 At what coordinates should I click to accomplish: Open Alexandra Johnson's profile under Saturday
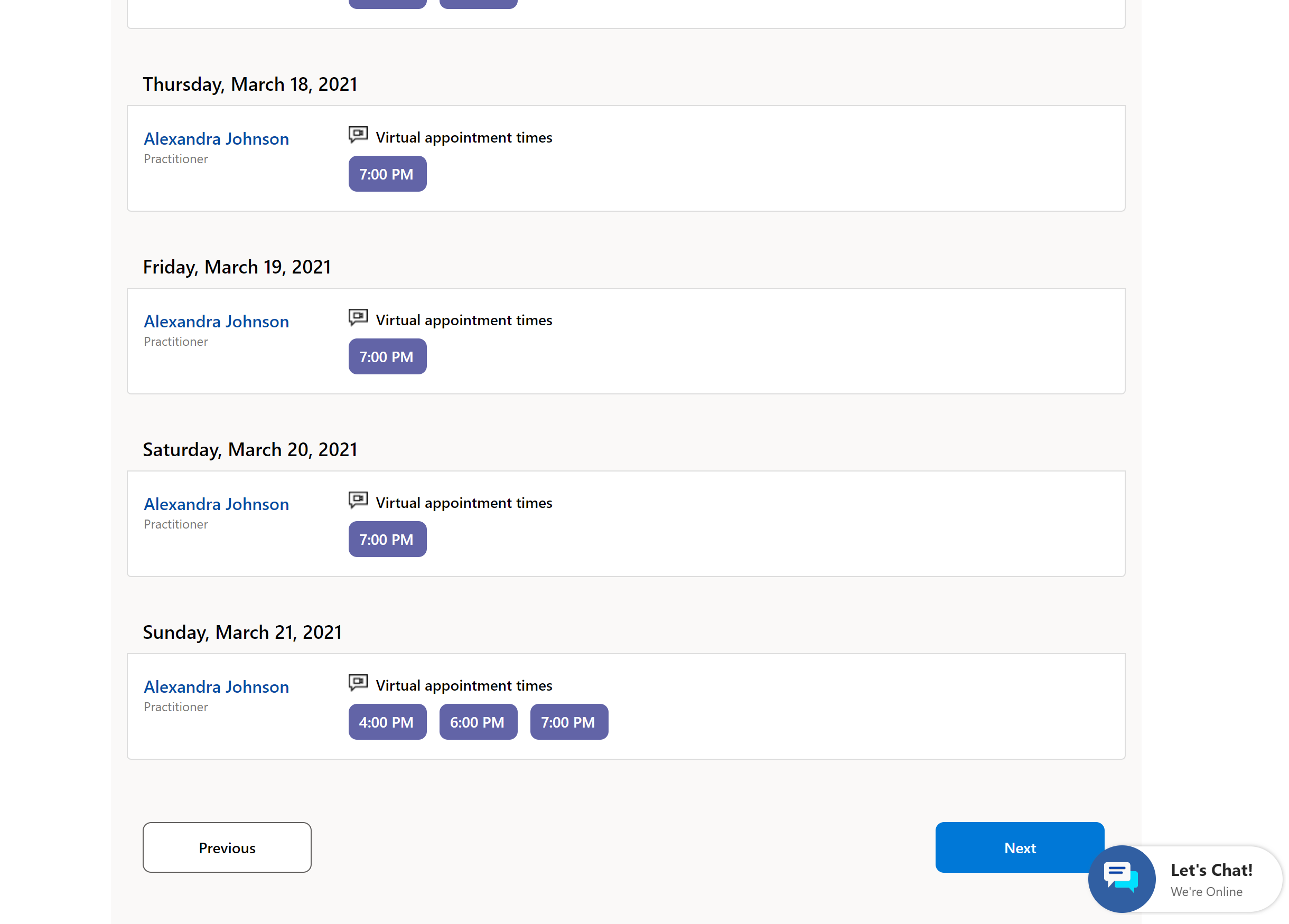(216, 504)
